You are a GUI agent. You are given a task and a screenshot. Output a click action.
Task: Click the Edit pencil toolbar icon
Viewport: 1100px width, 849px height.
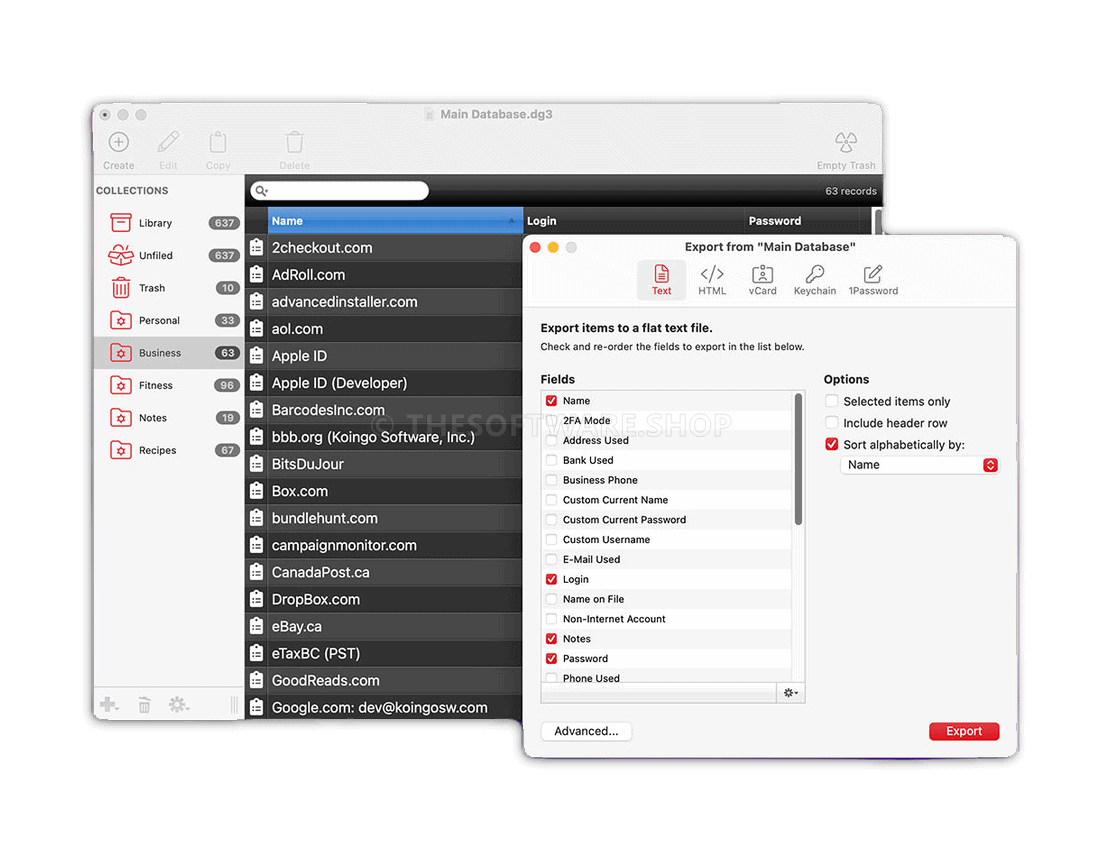click(x=168, y=143)
